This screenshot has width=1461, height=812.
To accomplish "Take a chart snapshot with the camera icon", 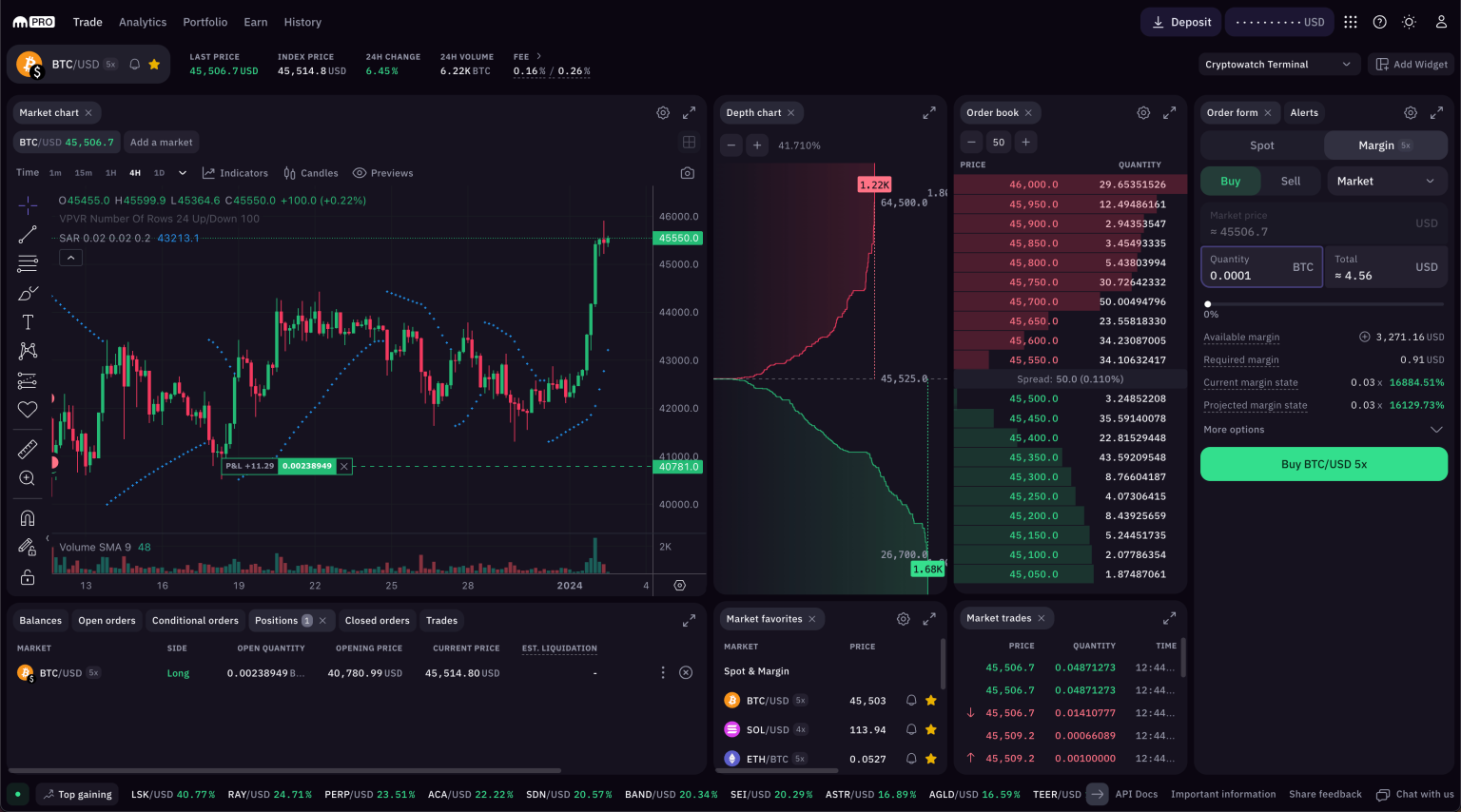I will (x=688, y=172).
